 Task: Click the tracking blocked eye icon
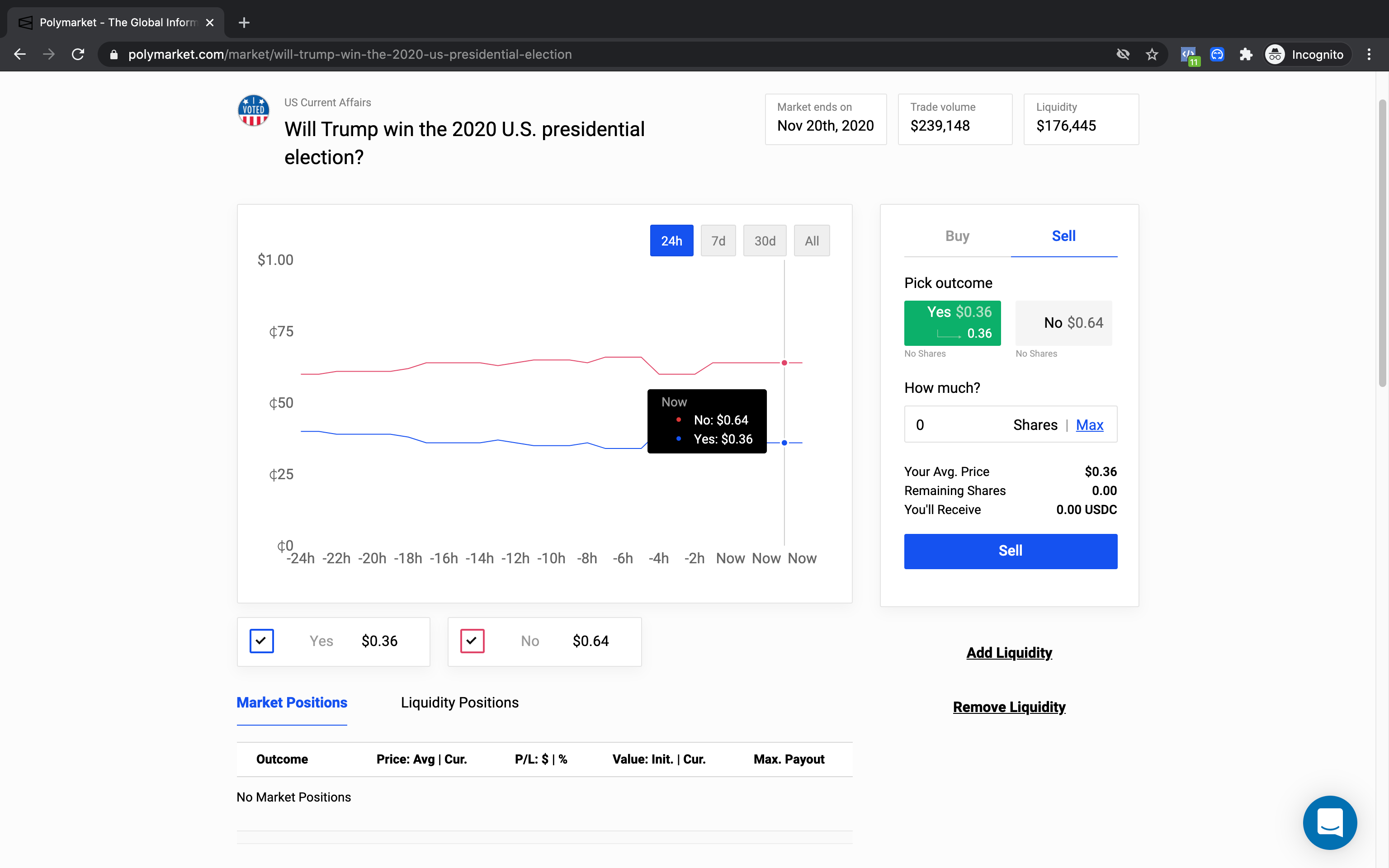[1123, 55]
